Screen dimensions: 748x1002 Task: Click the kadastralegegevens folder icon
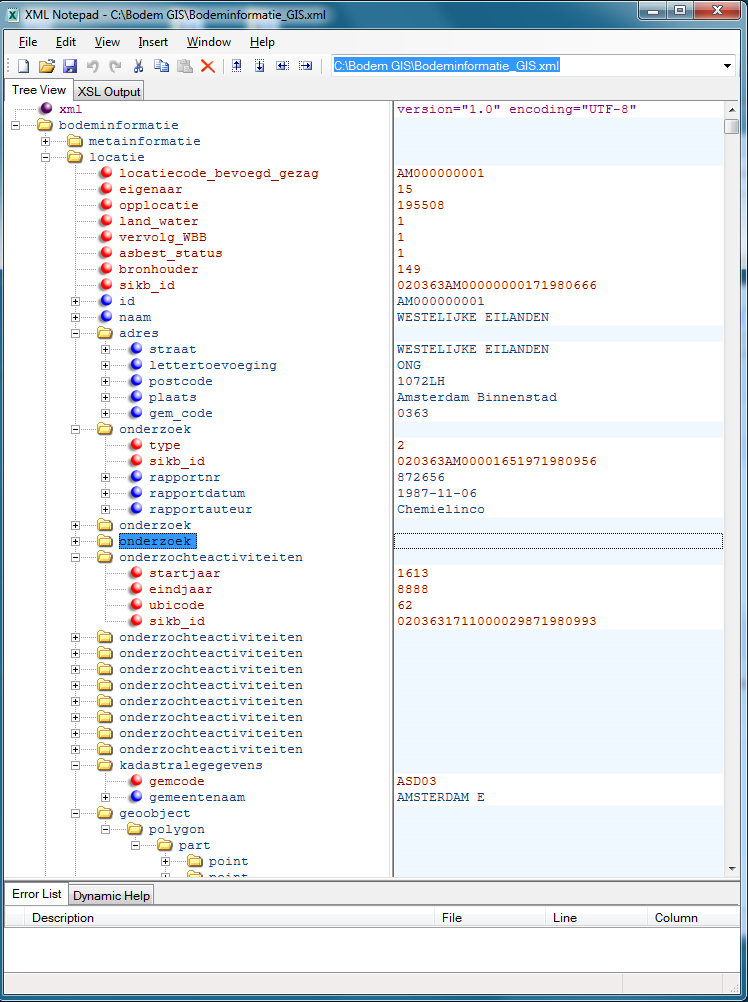(x=105, y=764)
